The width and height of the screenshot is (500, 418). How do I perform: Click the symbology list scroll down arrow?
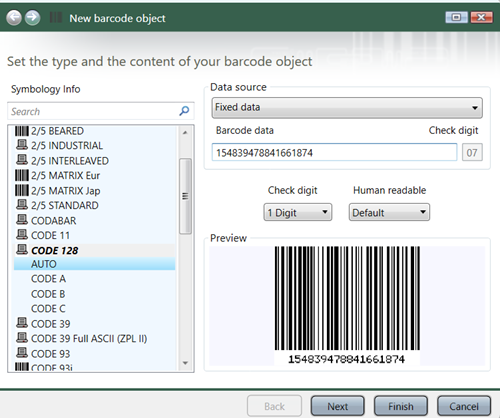click(185, 363)
